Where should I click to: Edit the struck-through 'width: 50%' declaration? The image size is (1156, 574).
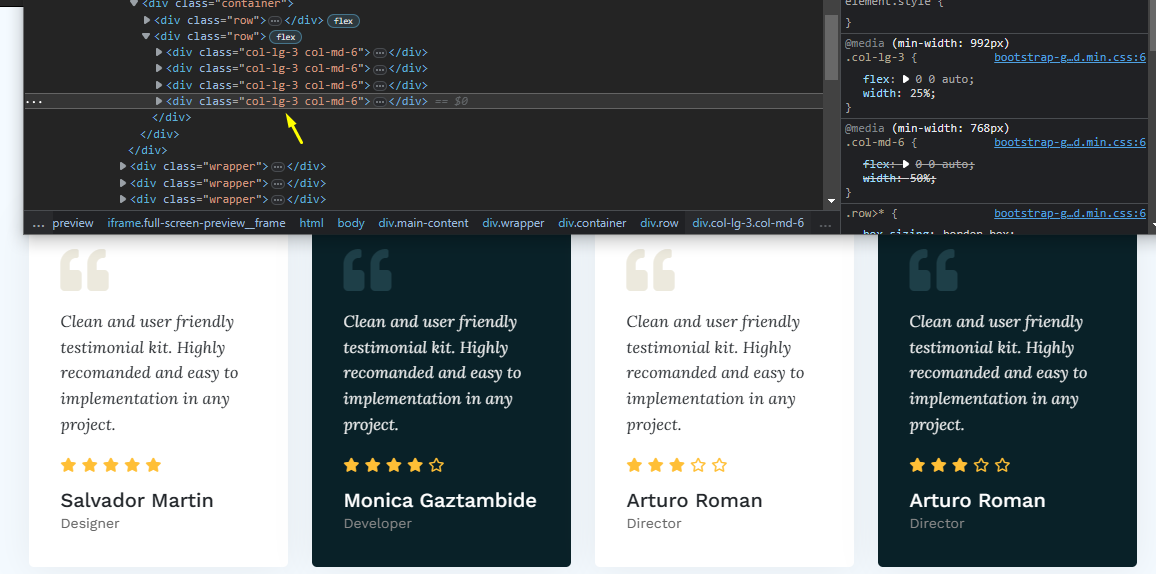(x=899, y=178)
